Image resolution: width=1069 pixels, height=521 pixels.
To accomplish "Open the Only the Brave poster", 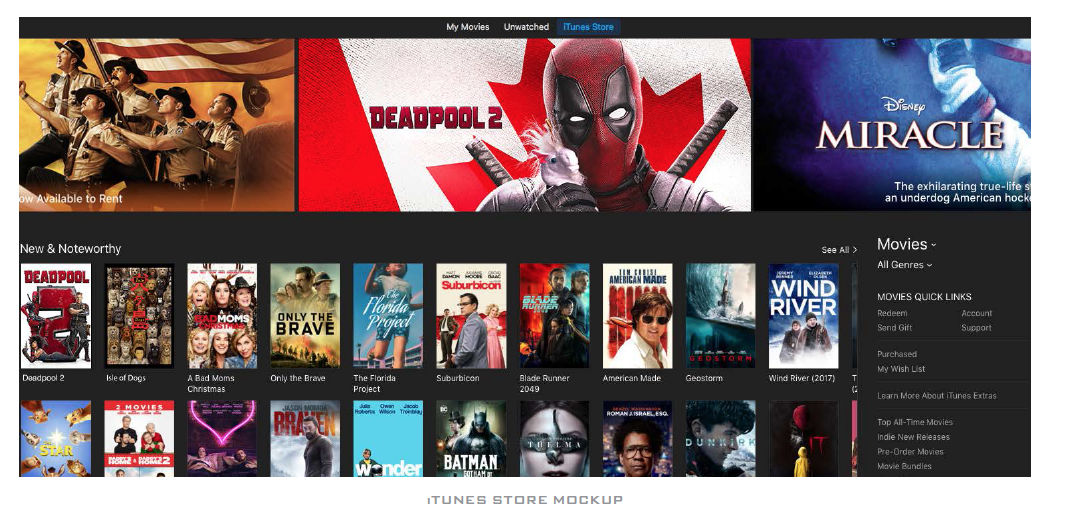I will (x=305, y=316).
